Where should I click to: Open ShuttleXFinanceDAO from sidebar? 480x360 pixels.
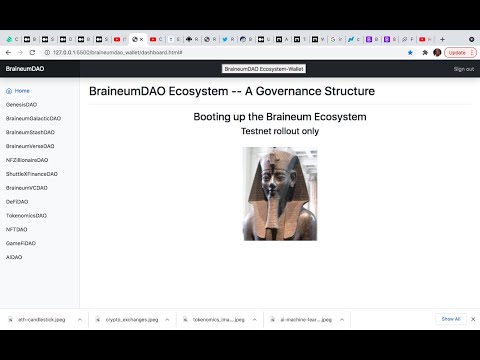[32, 174]
